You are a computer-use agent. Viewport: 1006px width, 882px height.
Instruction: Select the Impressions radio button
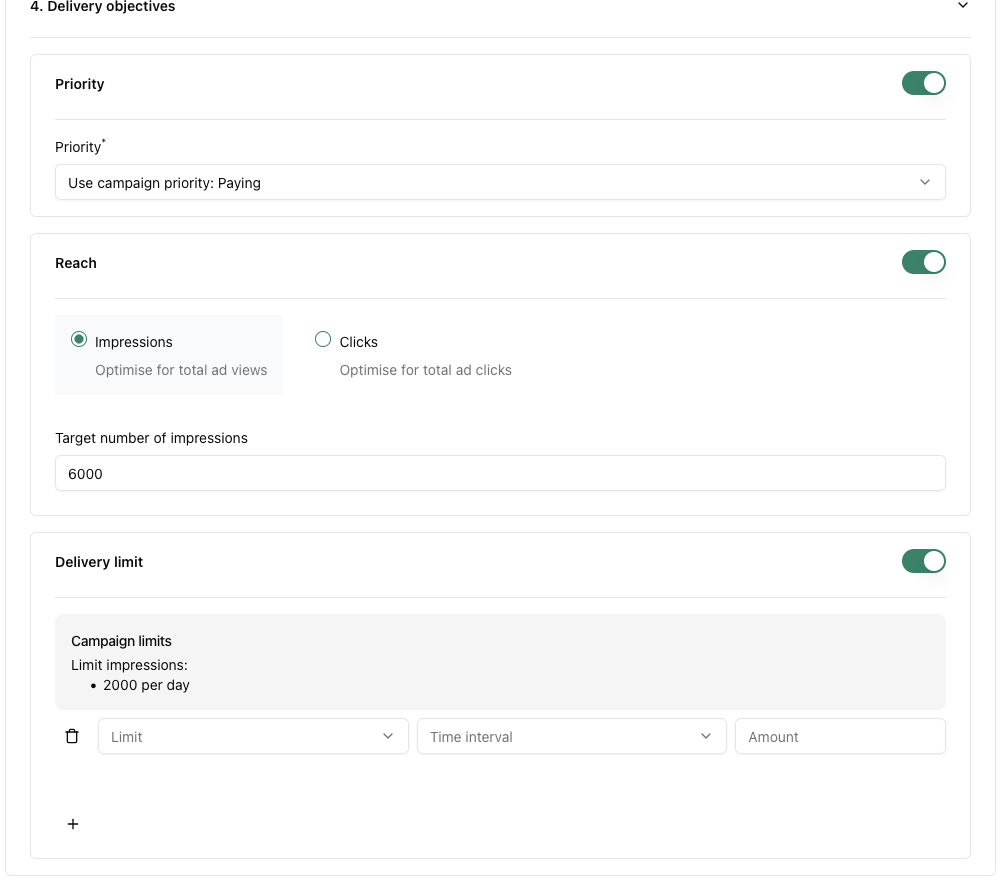[79, 340]
